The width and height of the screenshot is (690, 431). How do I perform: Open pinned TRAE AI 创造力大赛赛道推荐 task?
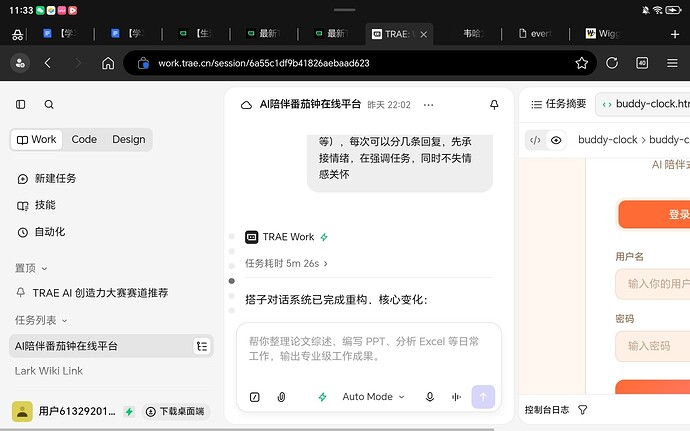[x=92, y=293]
